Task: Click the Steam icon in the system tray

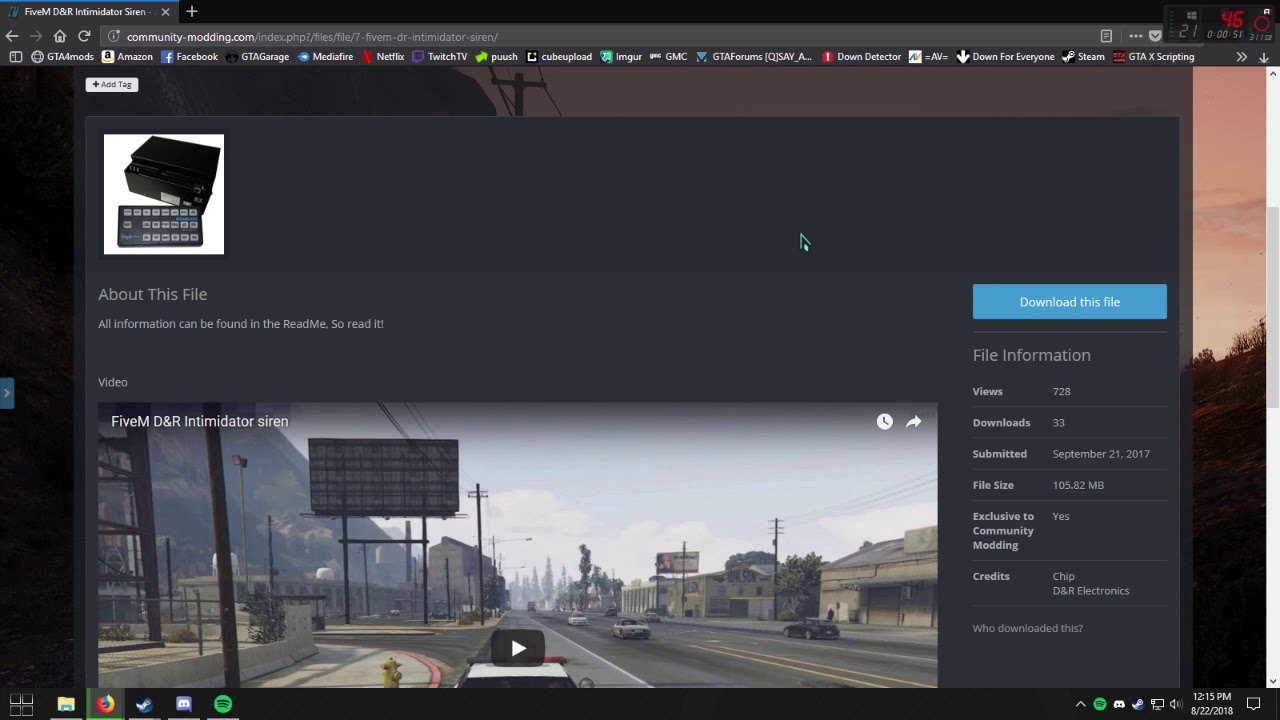Action: 1137,704
